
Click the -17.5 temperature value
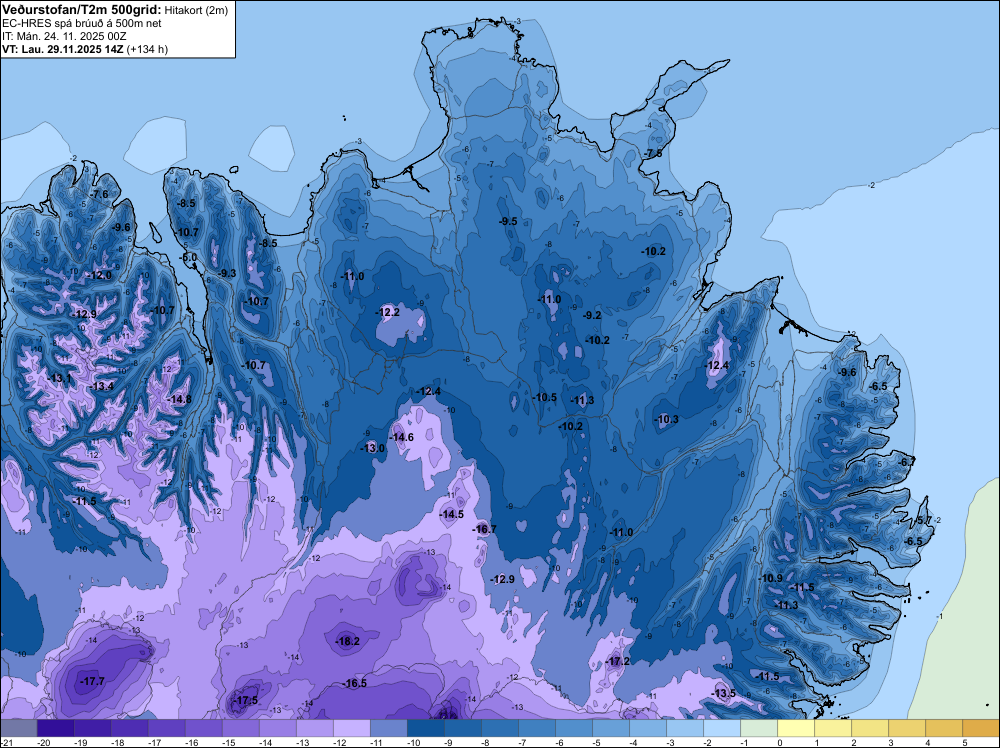coord(246,700)
